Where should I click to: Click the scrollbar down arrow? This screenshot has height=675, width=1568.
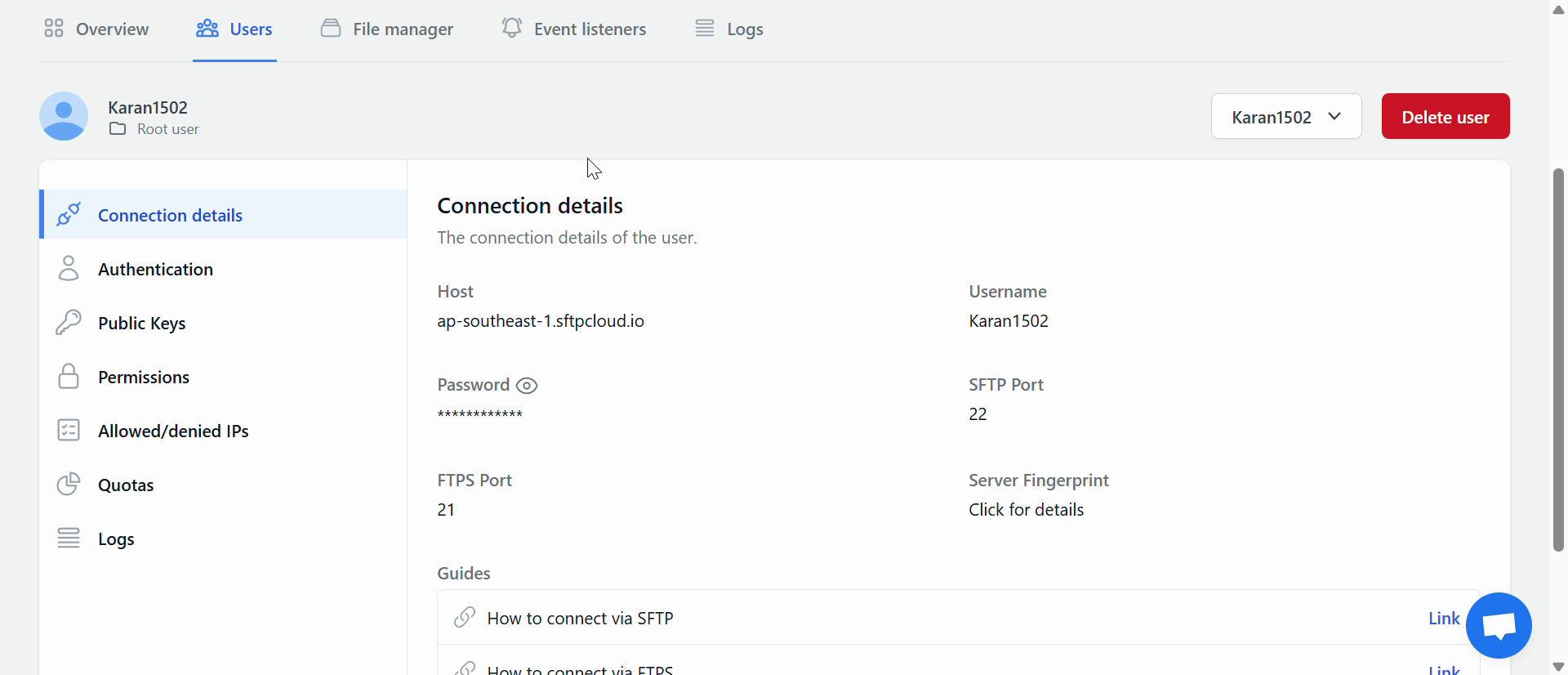[1558, 667]
